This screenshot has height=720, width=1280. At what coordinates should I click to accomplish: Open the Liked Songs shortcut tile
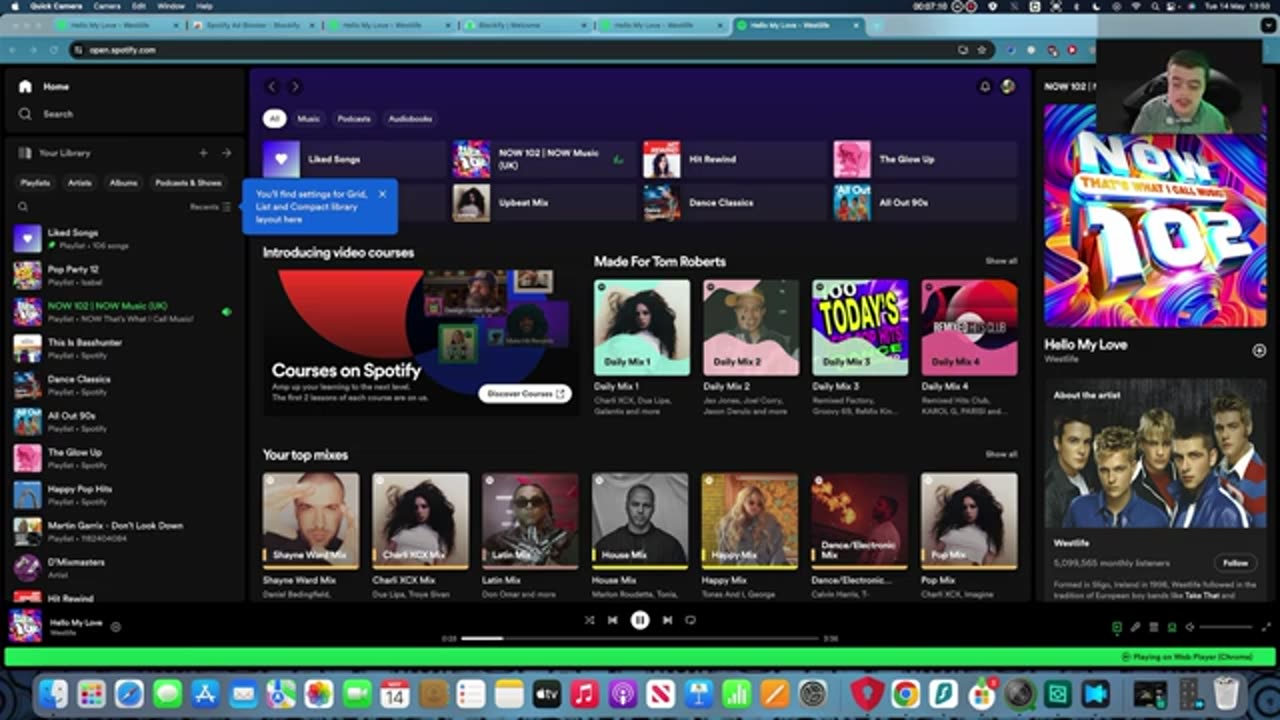point(354,159)
